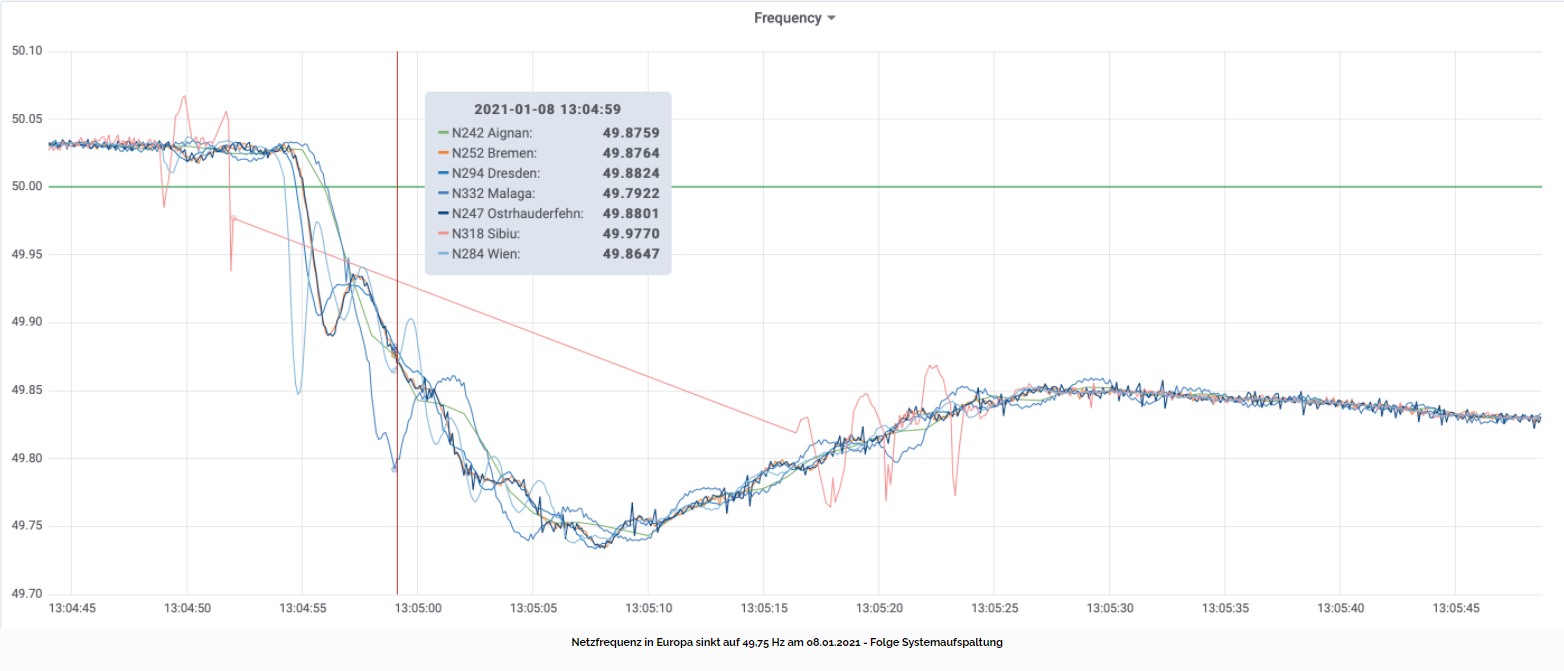This screenshot has width=1564, height=671.
Task: Click the 13:05:00 x-axis time label
Action: click(417, 608)
